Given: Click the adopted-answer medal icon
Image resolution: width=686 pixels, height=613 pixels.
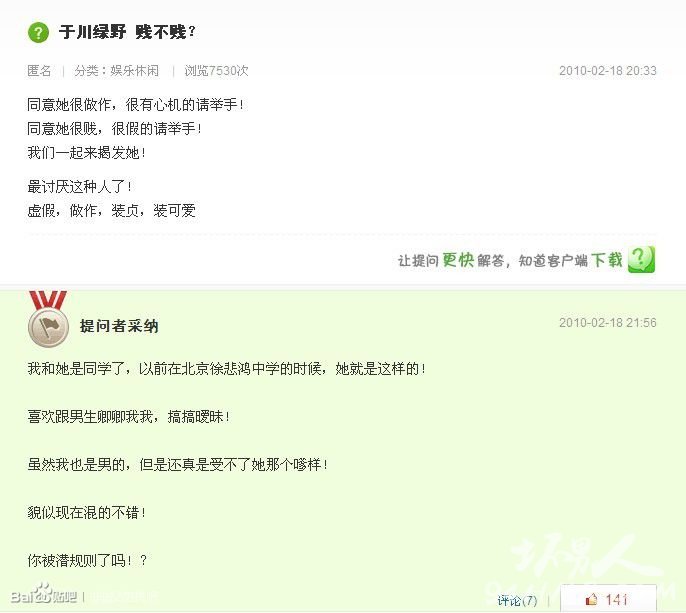Looking at the screenshot, I should pyautogui.click(x=48, y=320).
